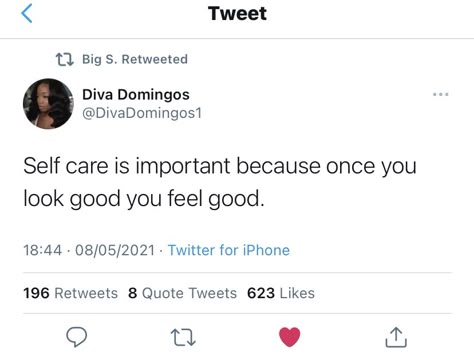Tap the share upload icon
The width and height of the screenshot is (474, 360).
(x=396, y=337)
